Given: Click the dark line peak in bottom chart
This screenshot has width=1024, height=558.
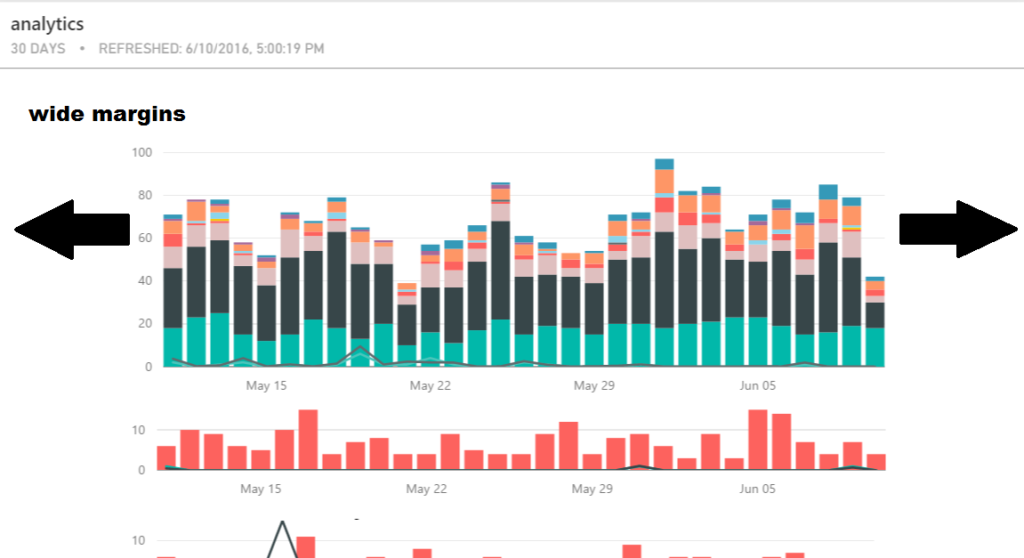Looking at the screenshot, I should pyautogui.click(x=284, y=523).
